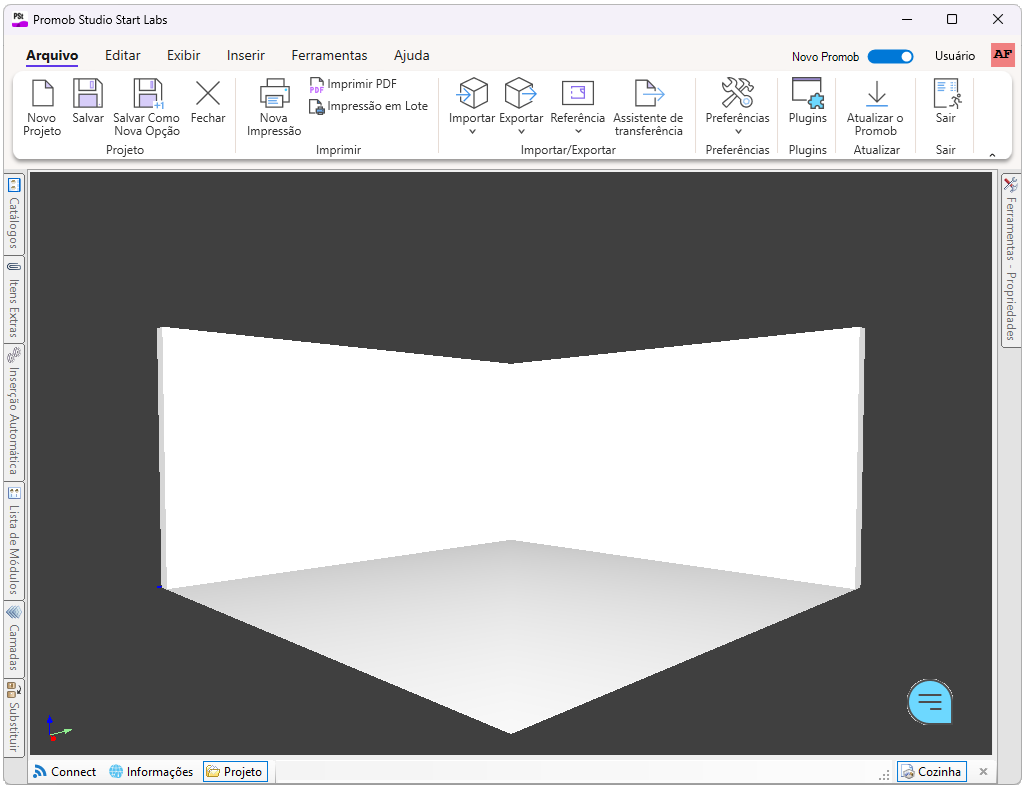Expand the Importar dropdown arrow

[x=472, y=132]
